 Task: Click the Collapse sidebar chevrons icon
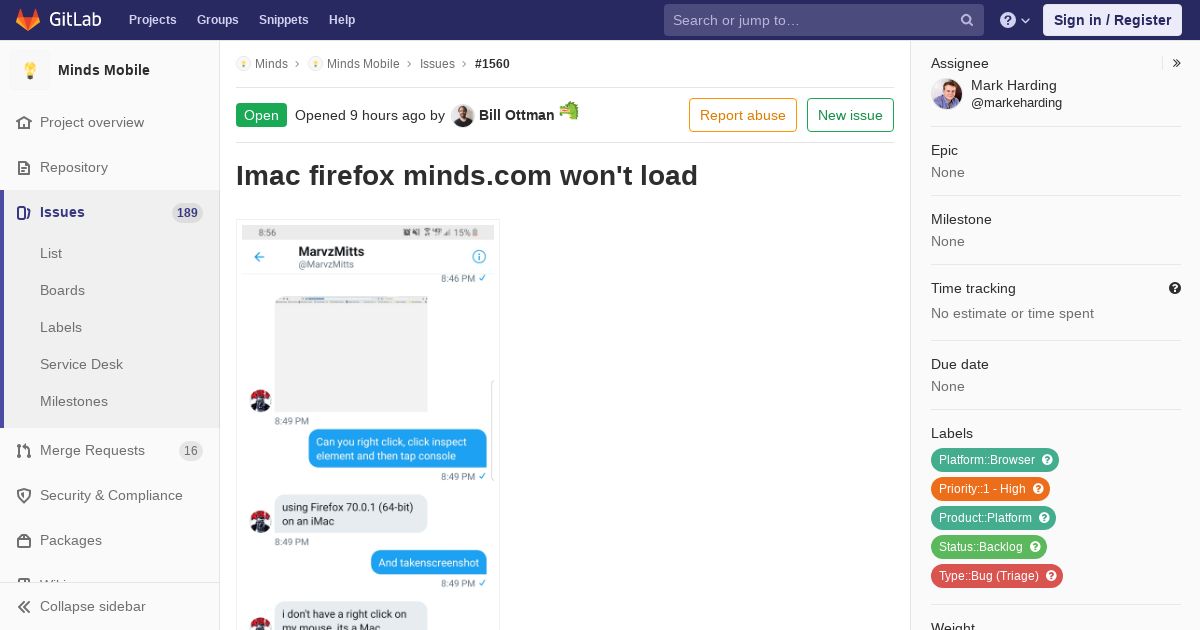(x=24, y=606)
